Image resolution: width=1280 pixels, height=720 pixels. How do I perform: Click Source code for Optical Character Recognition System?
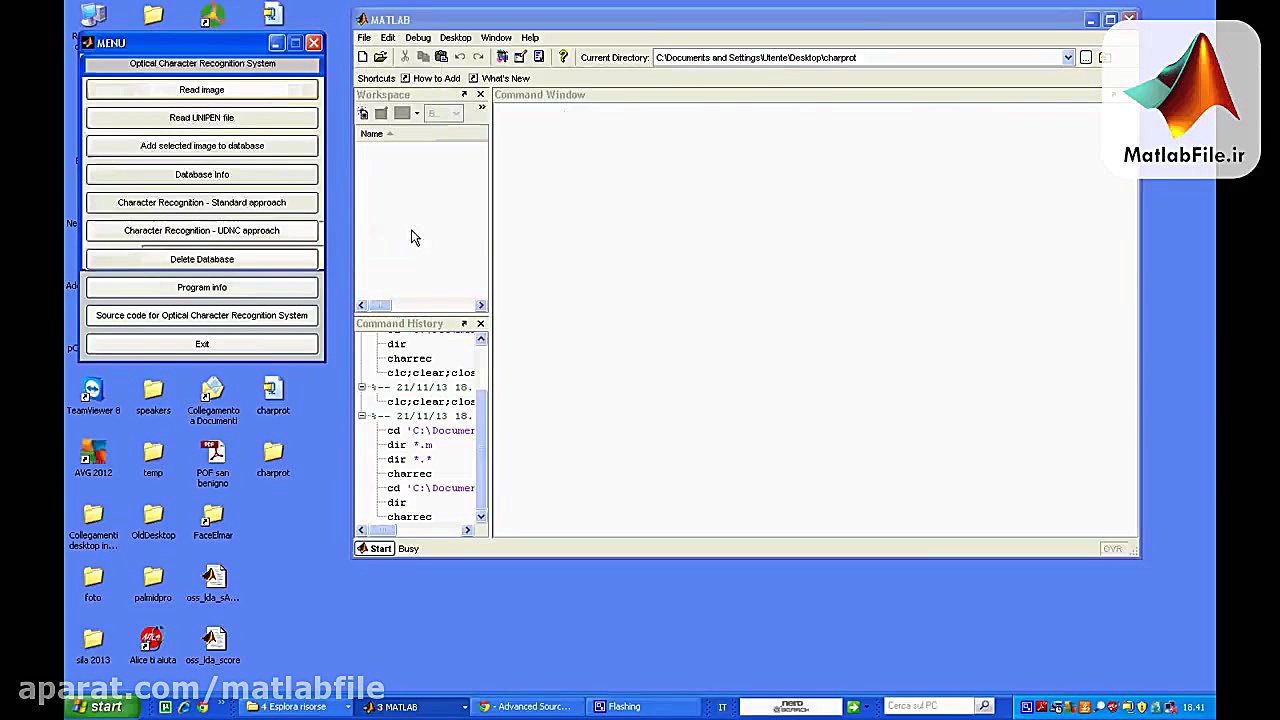pyautogui.click(x=202, y=316)
